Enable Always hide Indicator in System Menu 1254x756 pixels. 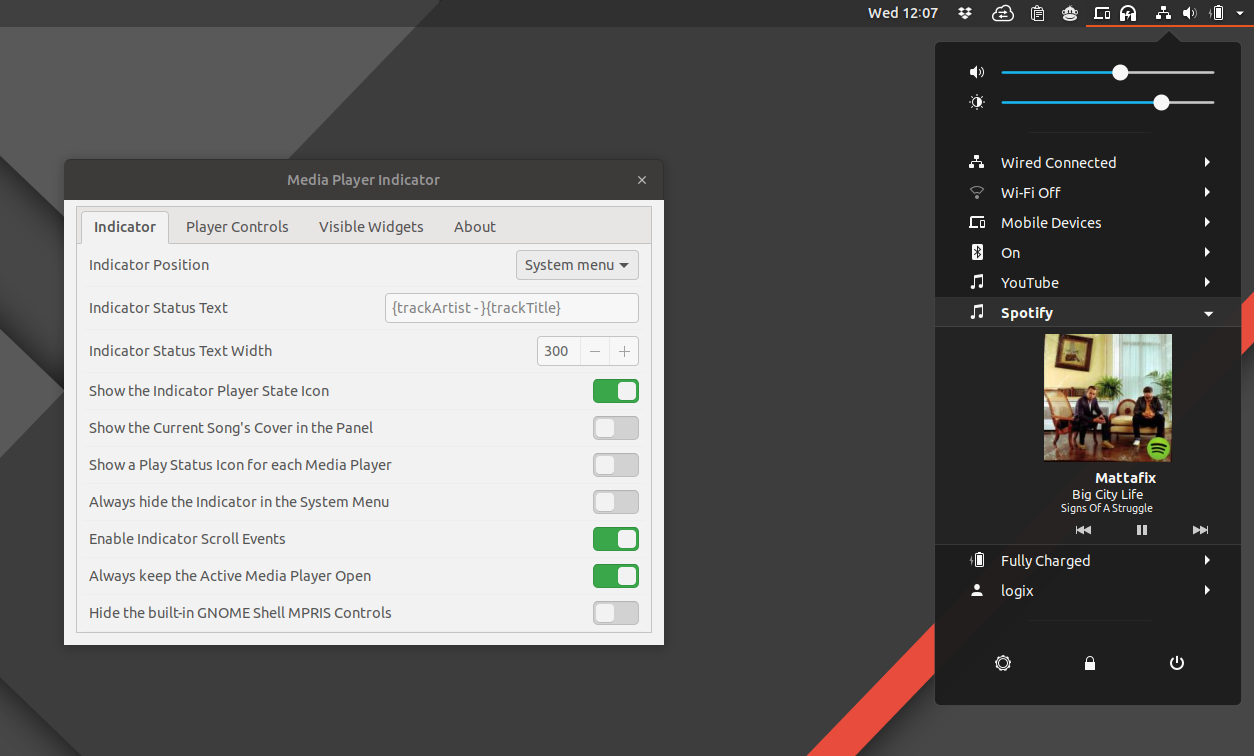coord(616,502)
